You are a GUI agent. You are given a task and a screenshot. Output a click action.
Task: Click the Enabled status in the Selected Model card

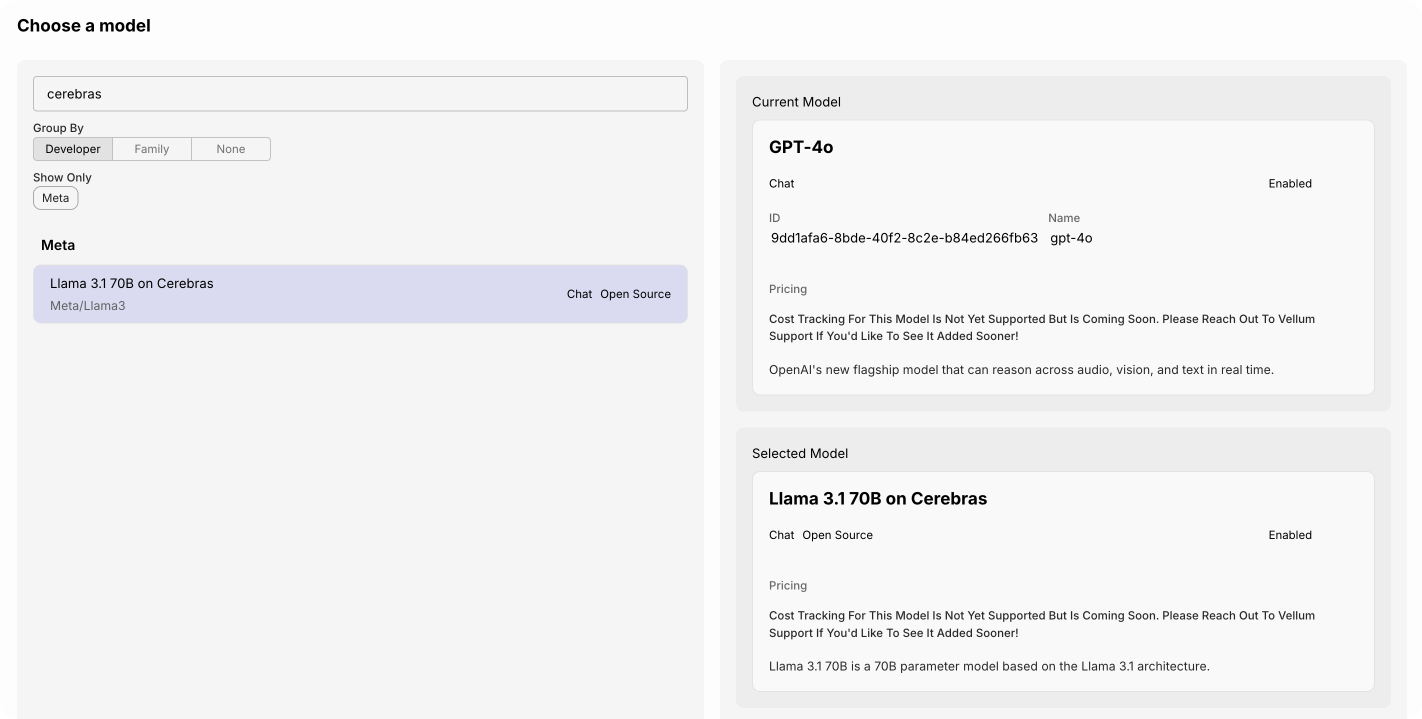coord(1290,535)
